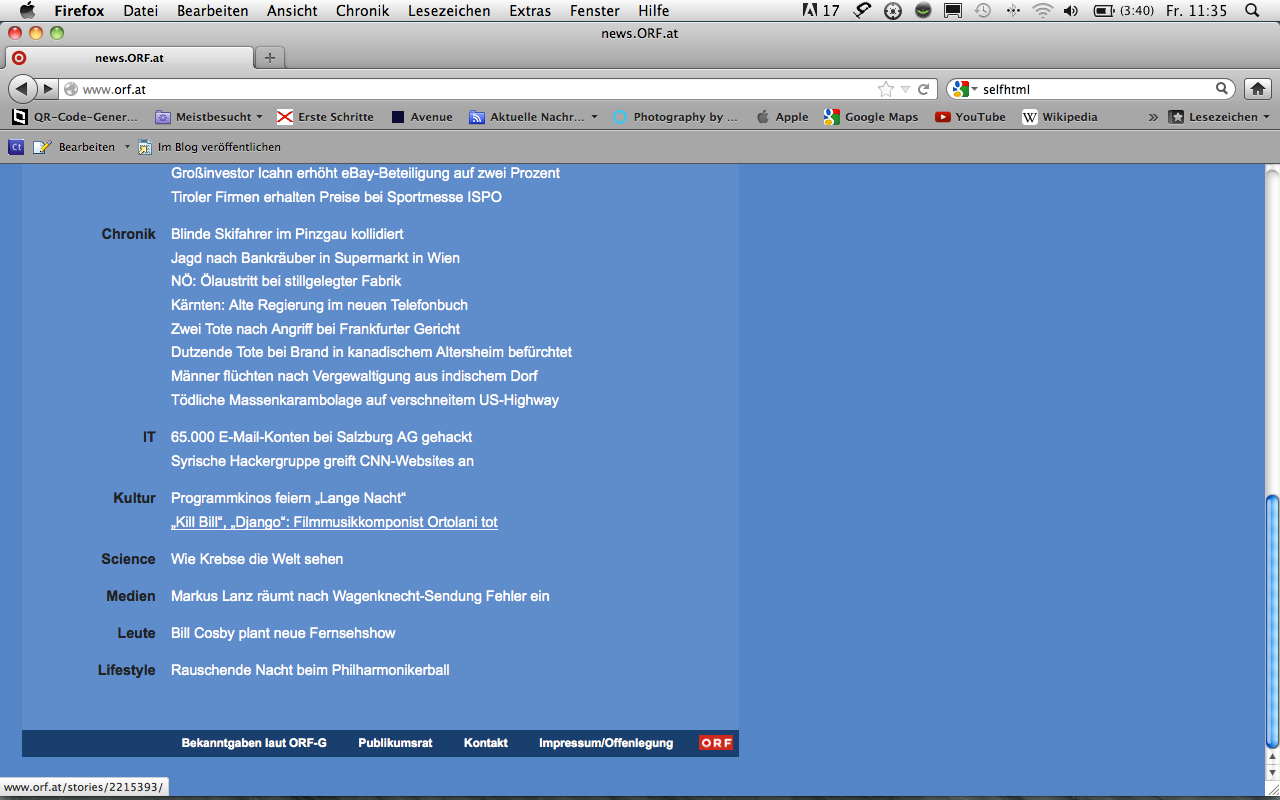Open the Apple bookmark
Screen dimensions: 1280x800
782,117
